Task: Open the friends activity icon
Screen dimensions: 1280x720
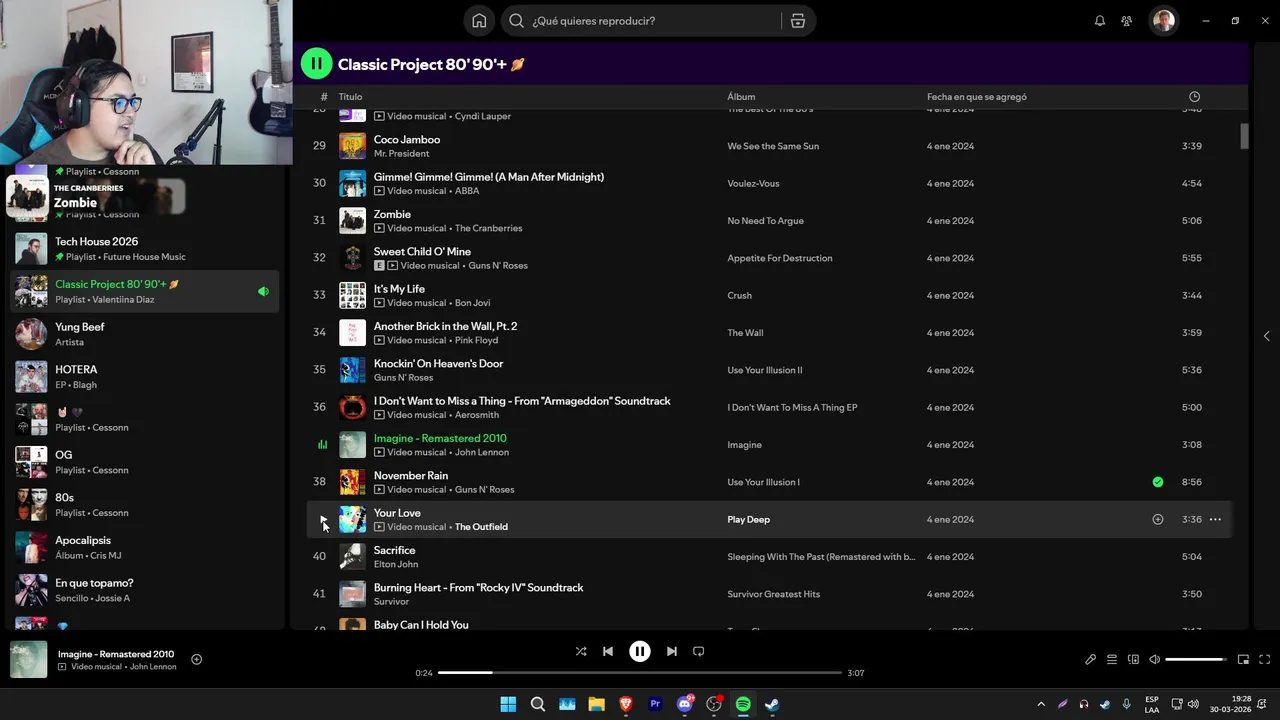Action: tap(1127, 21)
